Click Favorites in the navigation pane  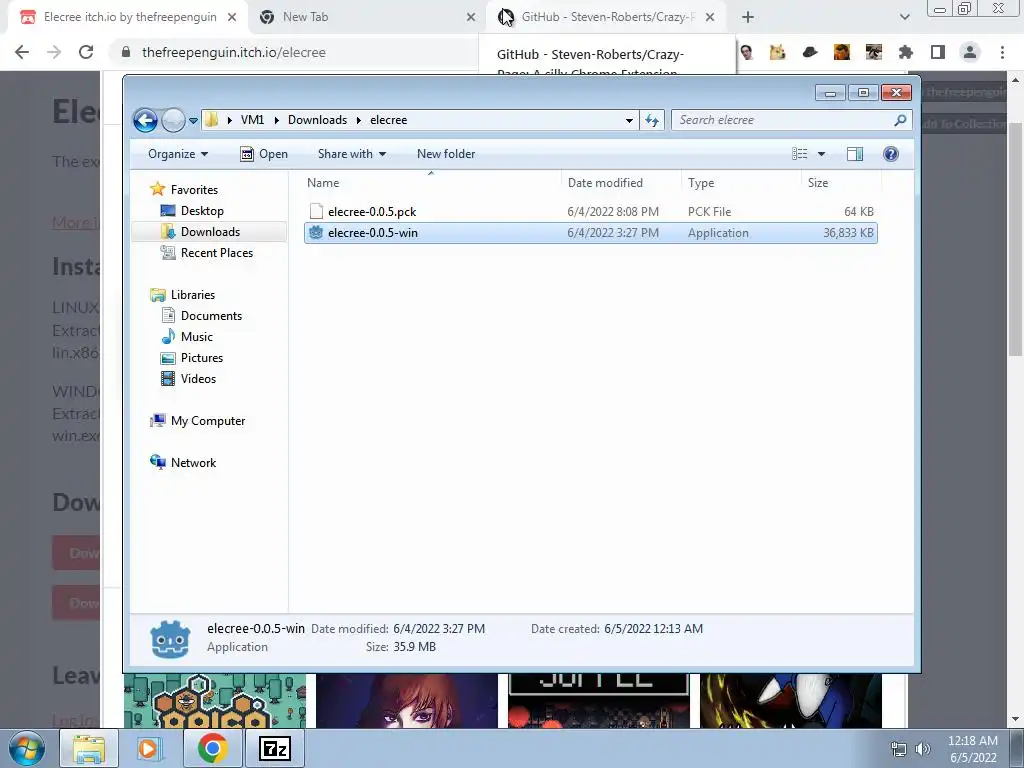pos(194,190)
